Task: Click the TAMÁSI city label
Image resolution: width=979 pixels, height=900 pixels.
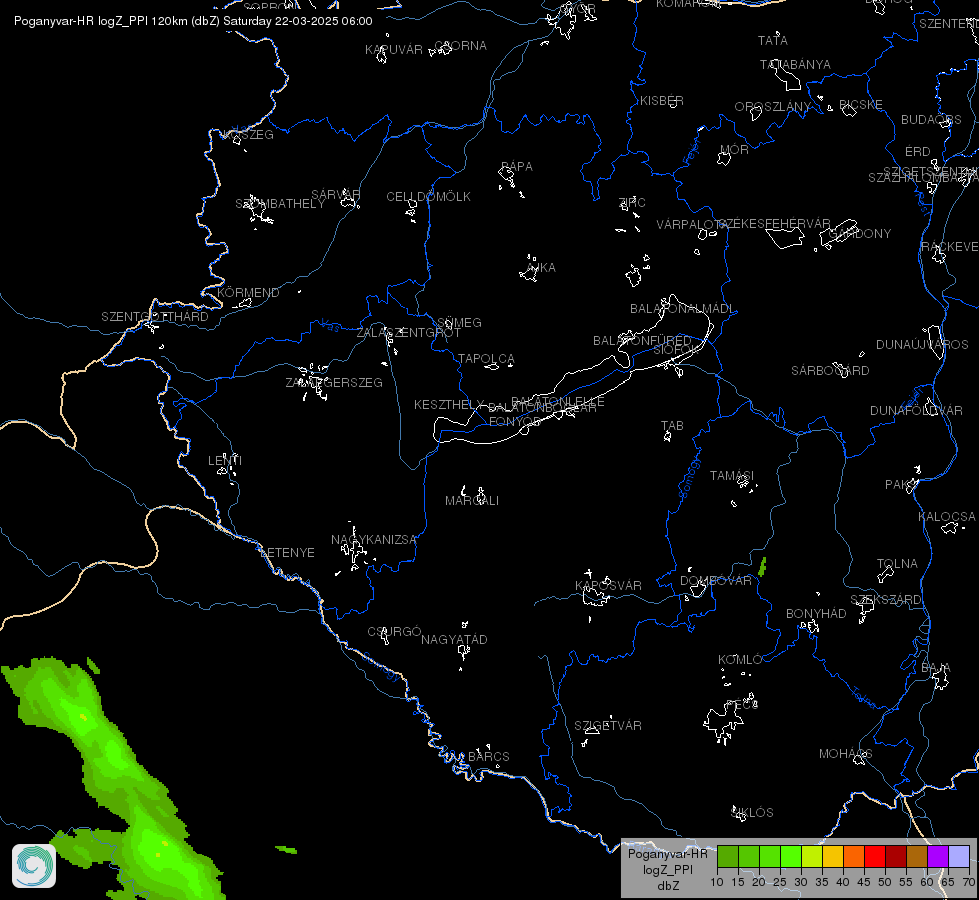Action: tap(732, 476)
